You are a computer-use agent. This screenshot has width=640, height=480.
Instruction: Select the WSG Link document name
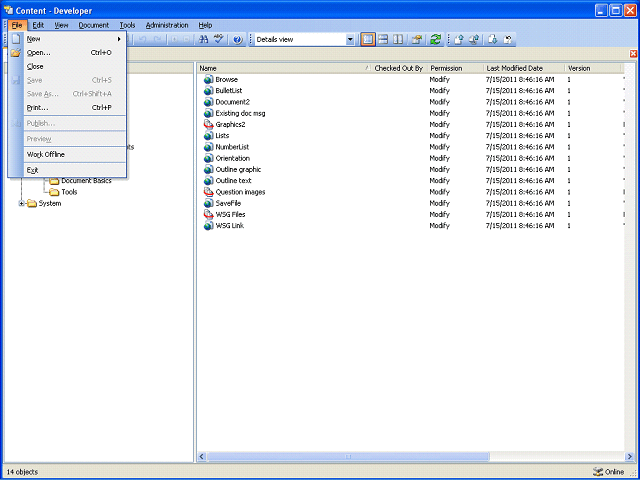[x=230, y=225]
